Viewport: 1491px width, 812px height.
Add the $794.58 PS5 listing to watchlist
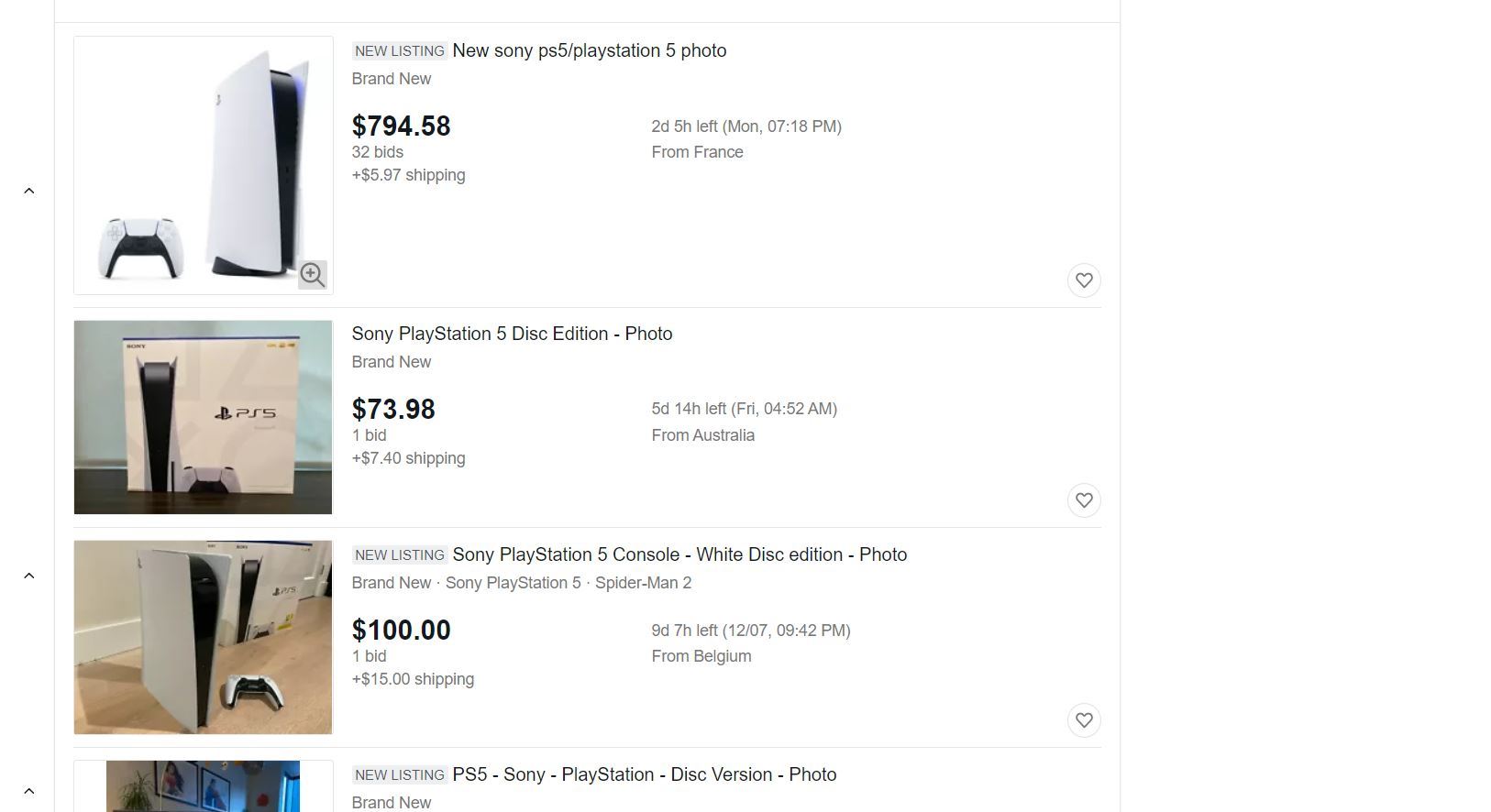[x=1084, y=280]
